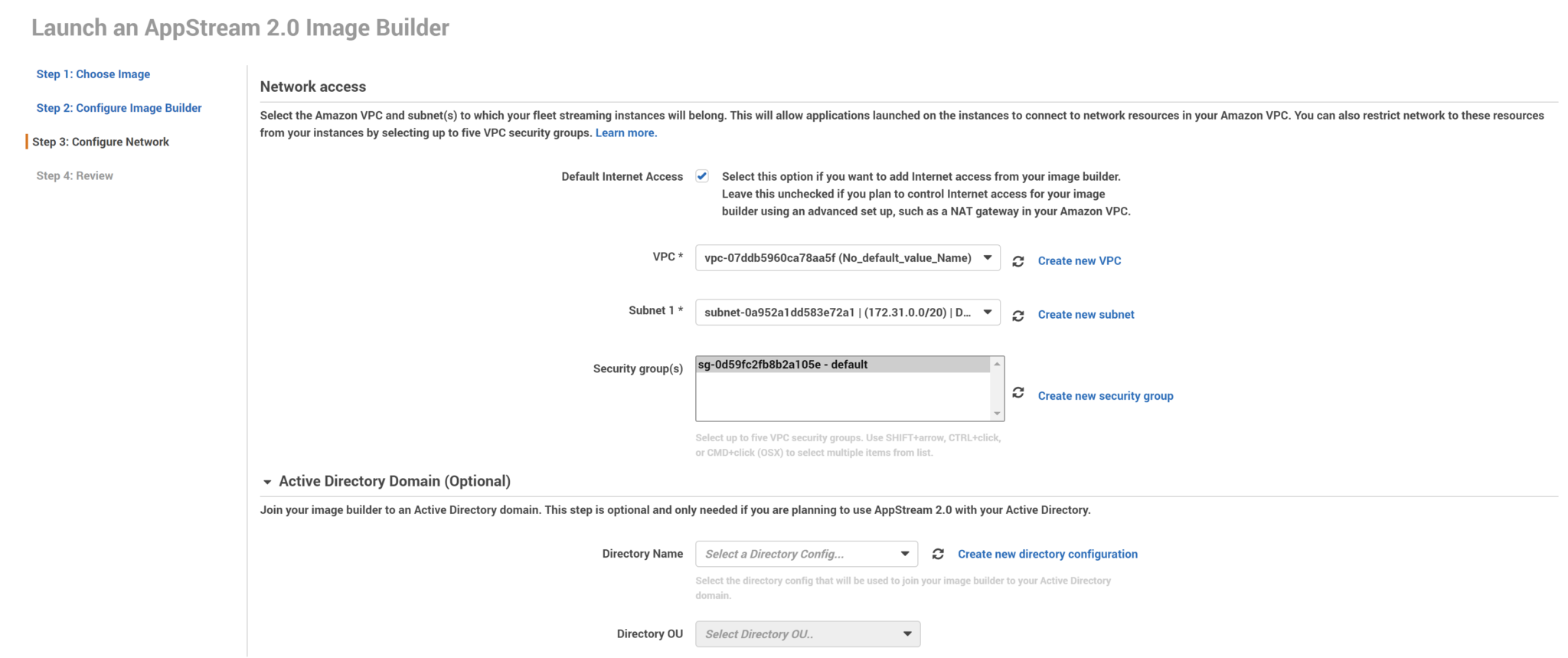Uncheck Default Internet Access
The width and height of the screenshot is (1568, 658).
tap(701, 175)
